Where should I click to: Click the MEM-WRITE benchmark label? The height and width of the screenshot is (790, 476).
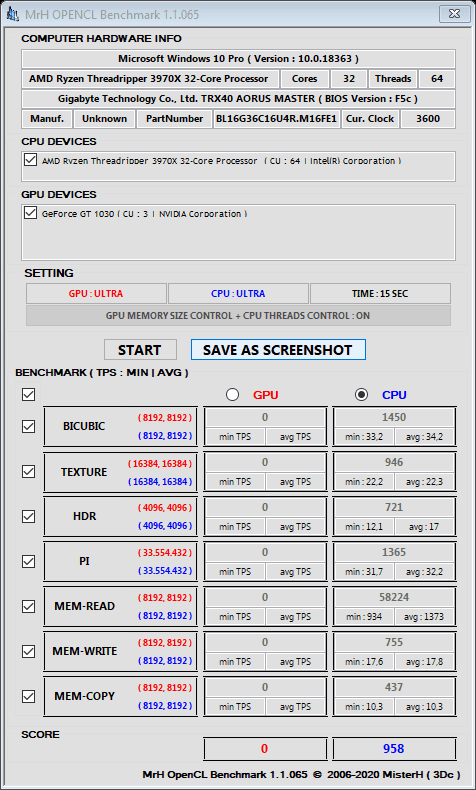pyautogui.click(x=84, y=651)
